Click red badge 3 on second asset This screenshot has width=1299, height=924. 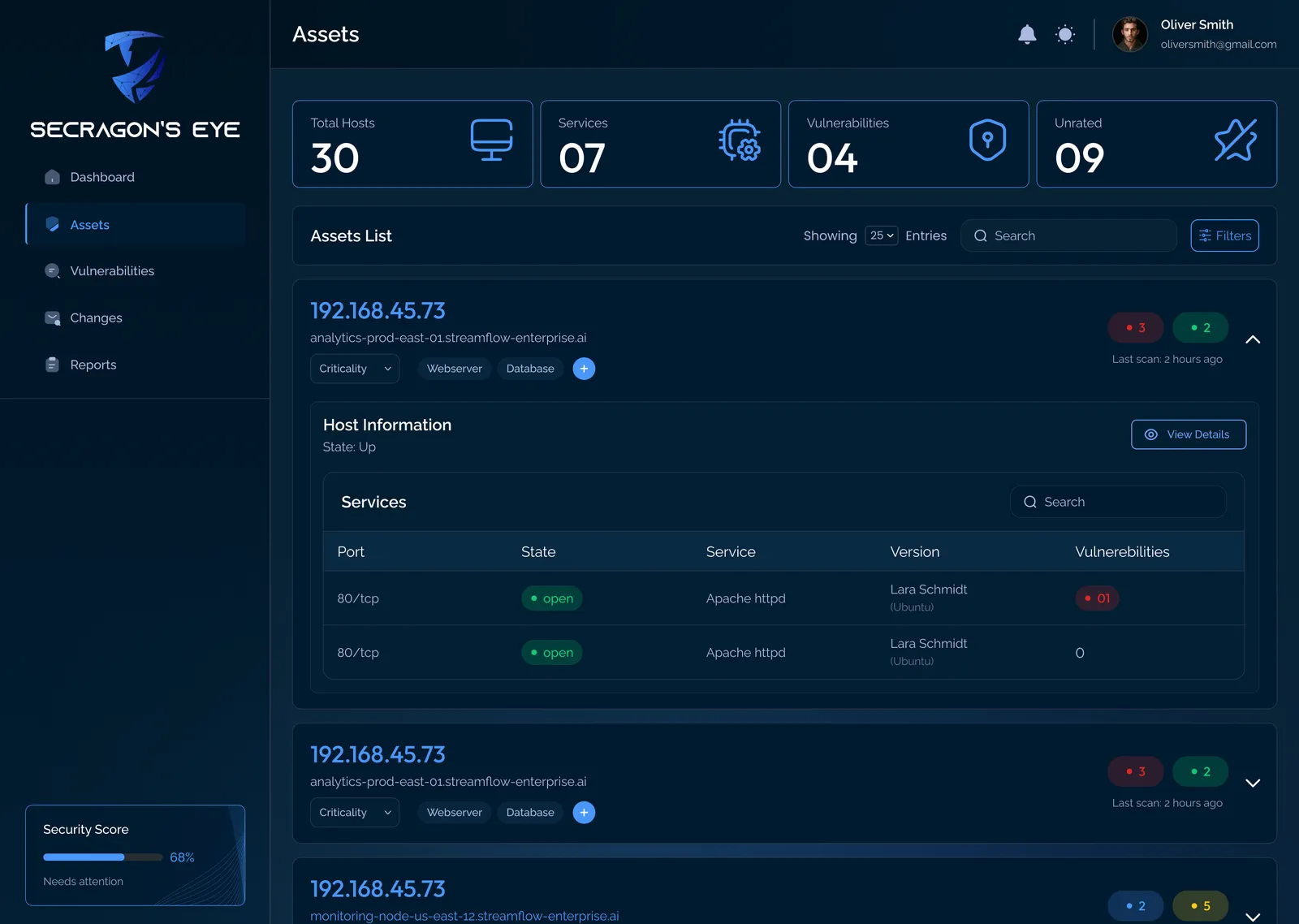pos(1135,772)
